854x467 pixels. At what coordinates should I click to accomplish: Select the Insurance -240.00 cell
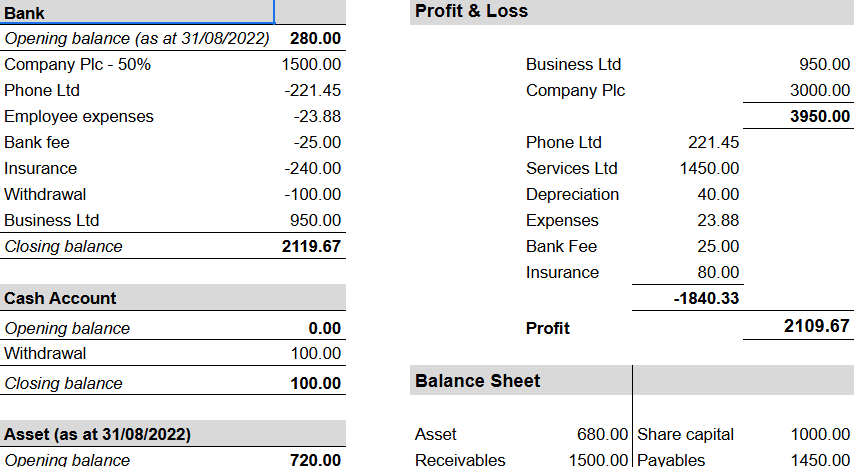[x=310, y=168]
